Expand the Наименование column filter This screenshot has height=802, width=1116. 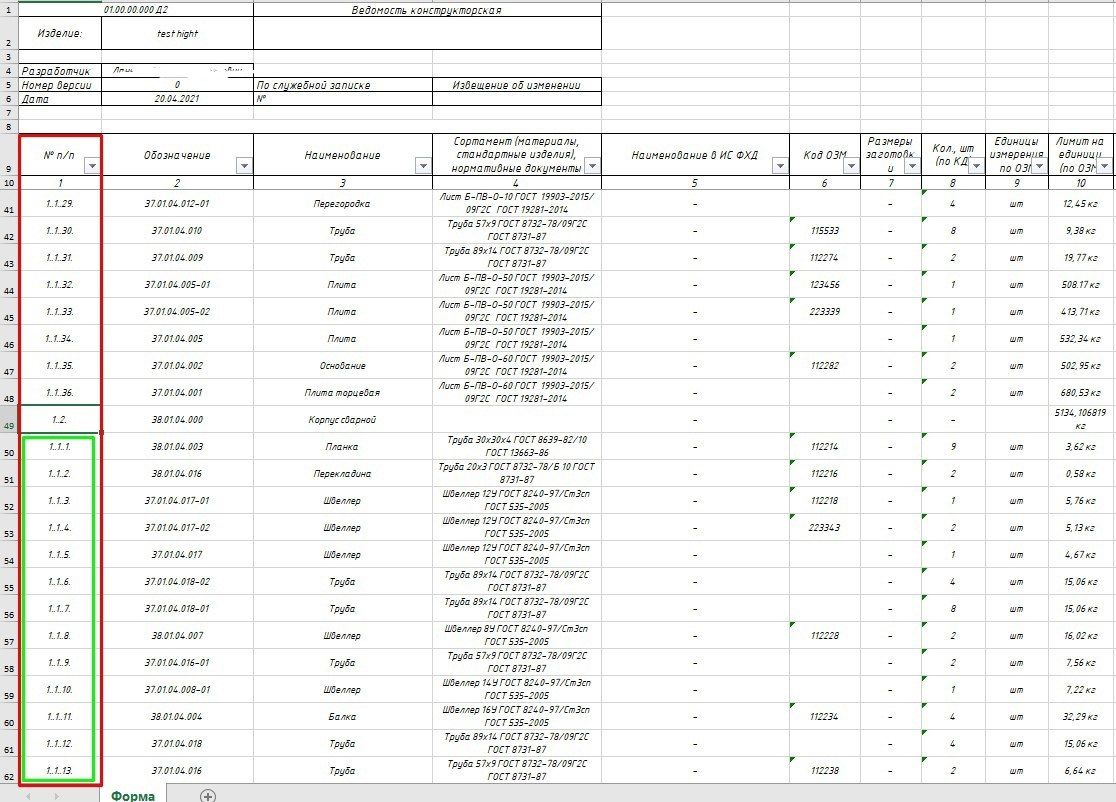point(423,167)
